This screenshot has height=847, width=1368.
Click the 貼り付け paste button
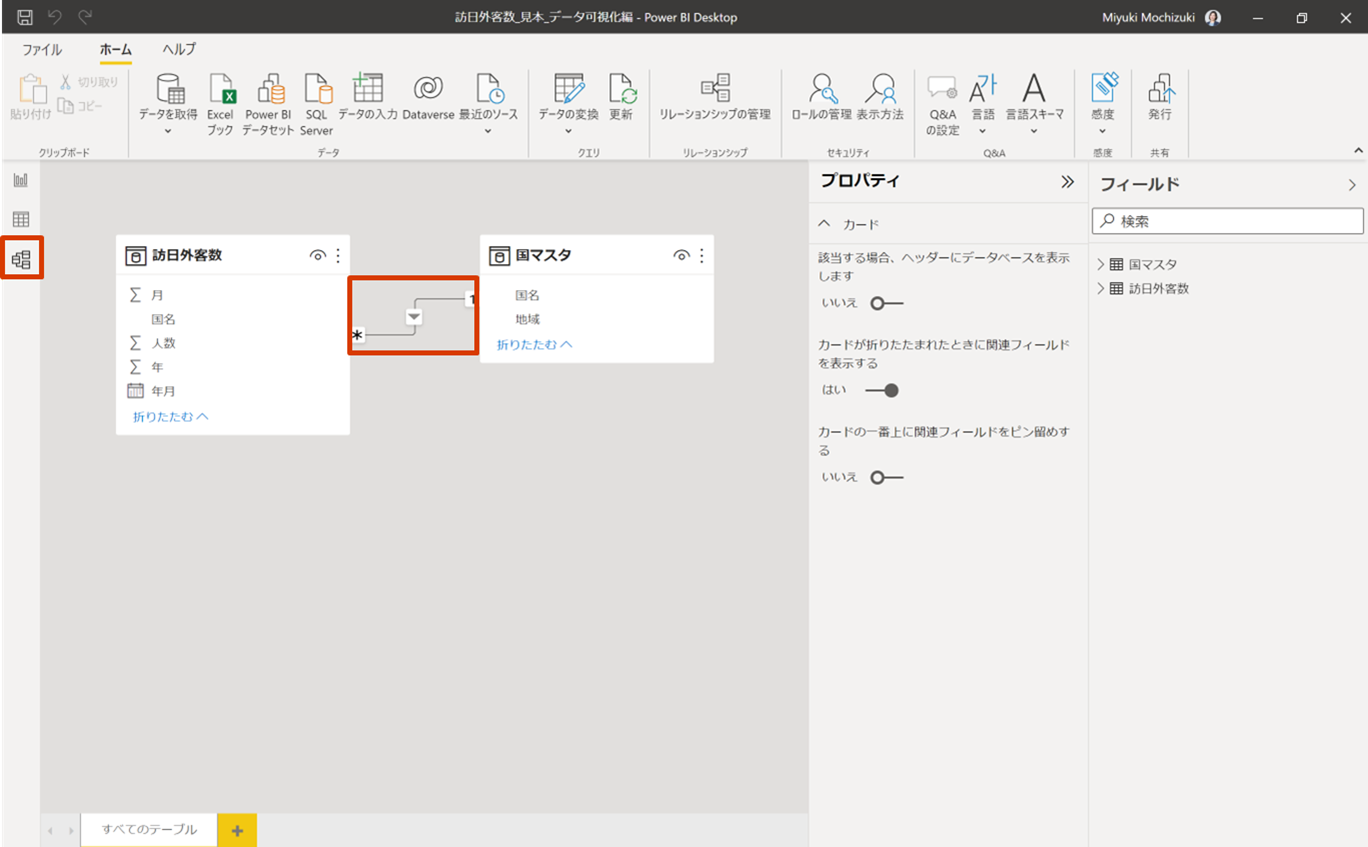30,97
